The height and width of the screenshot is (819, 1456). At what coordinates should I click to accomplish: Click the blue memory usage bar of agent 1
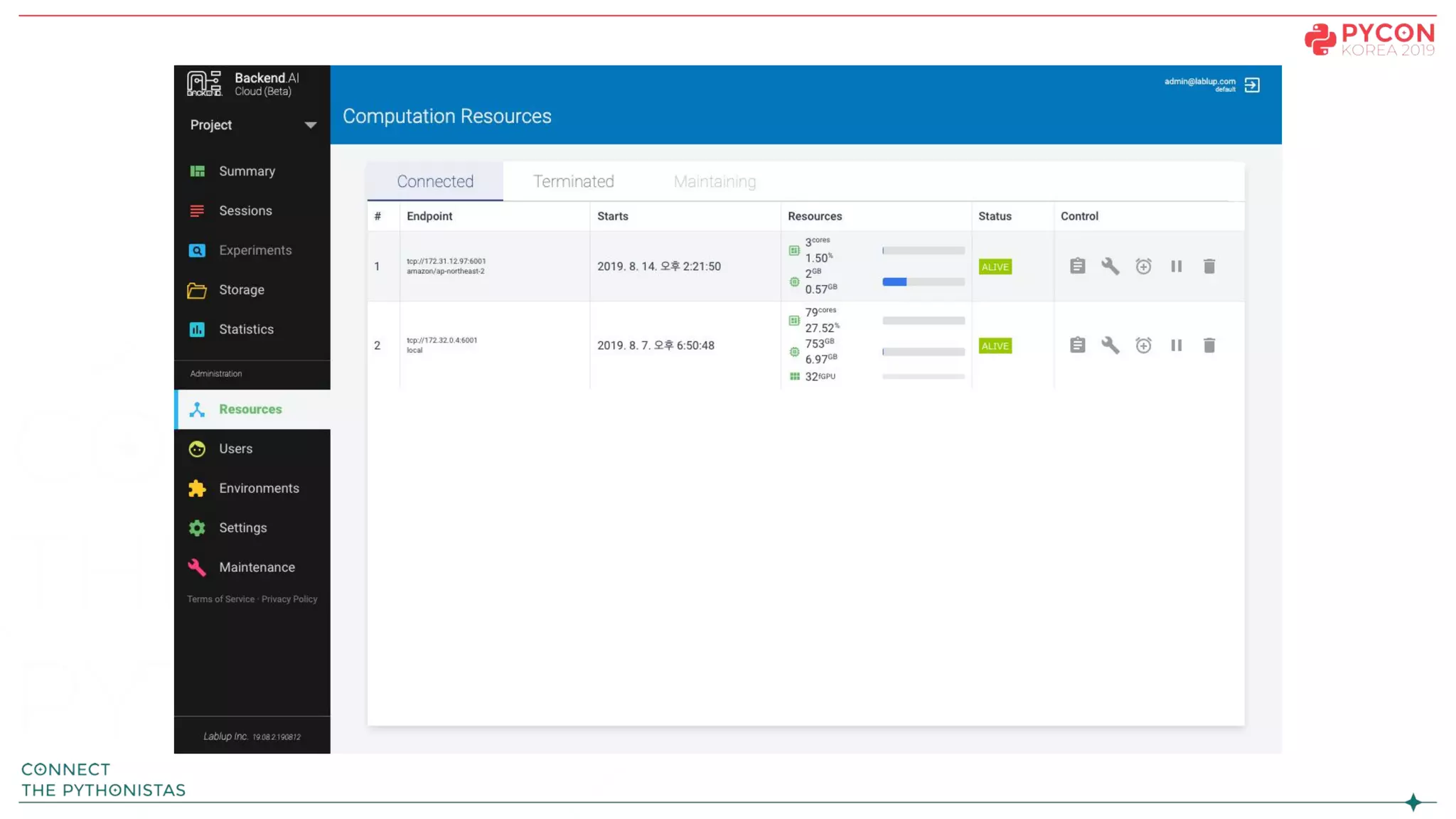click(x=894, y=282)
